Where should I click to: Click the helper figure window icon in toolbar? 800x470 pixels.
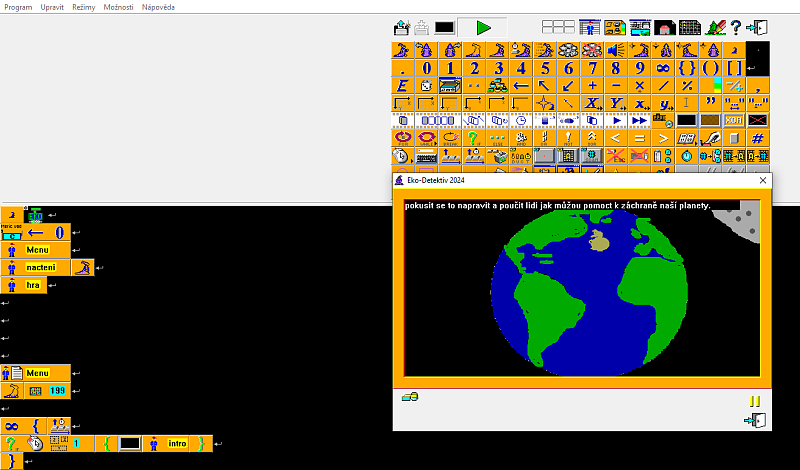point(589,28)
